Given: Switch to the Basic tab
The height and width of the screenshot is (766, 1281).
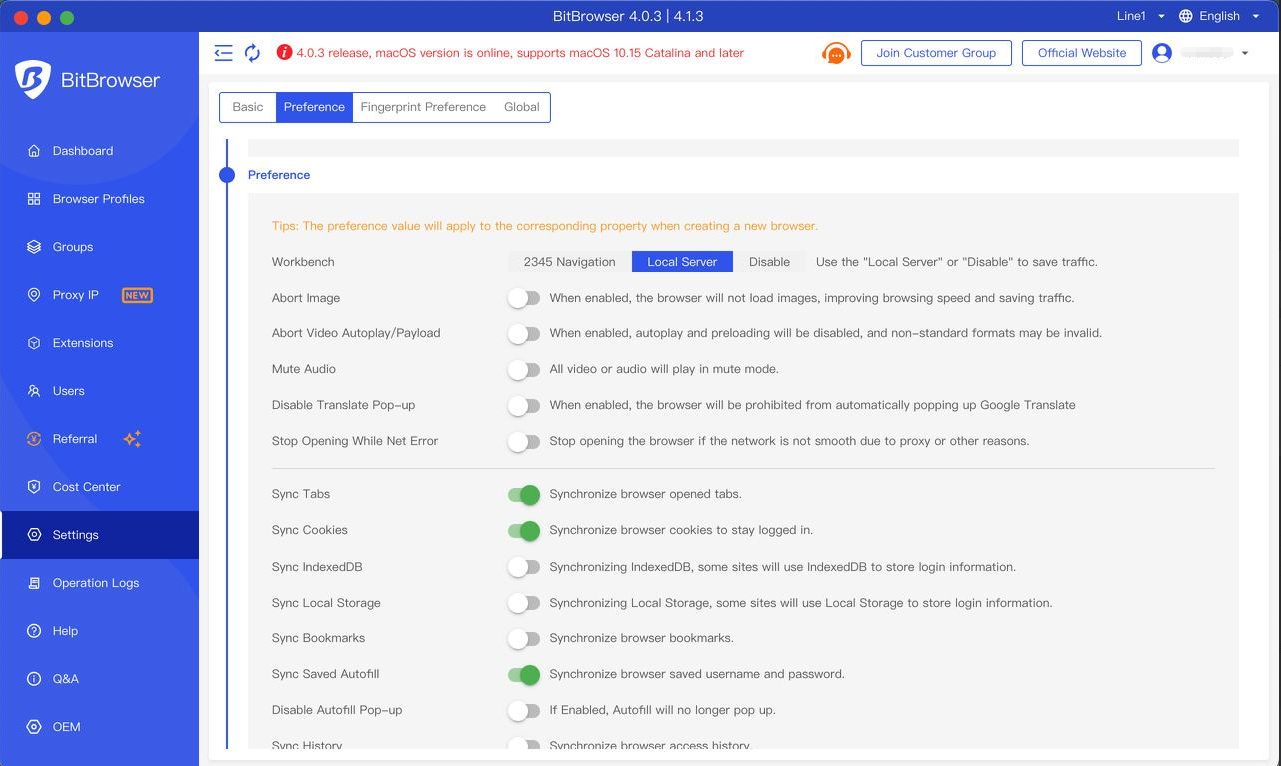Looking at the screenshot, I should pos(248,107).
